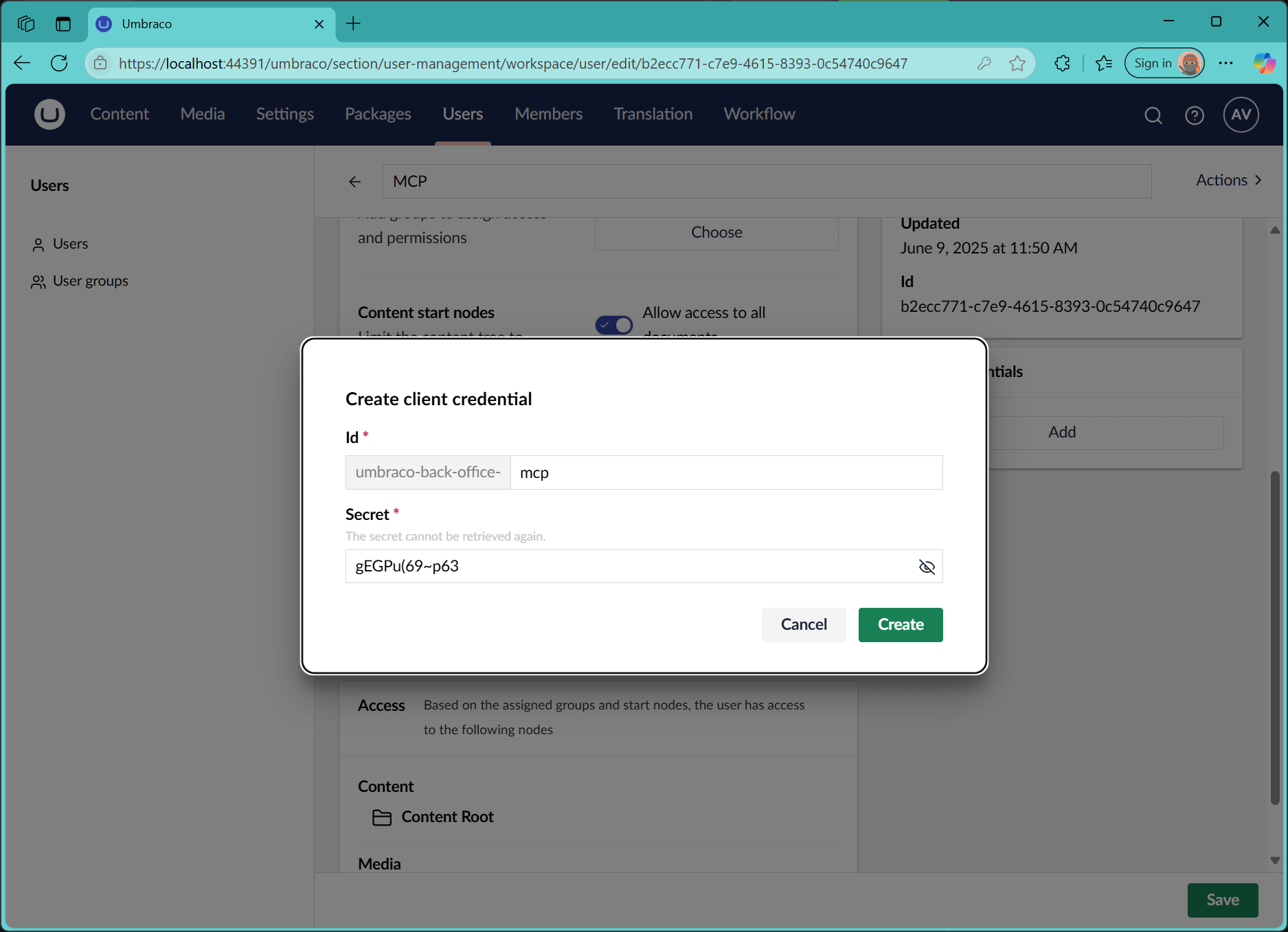Open the AV user avatar menu

[1241, 115]
